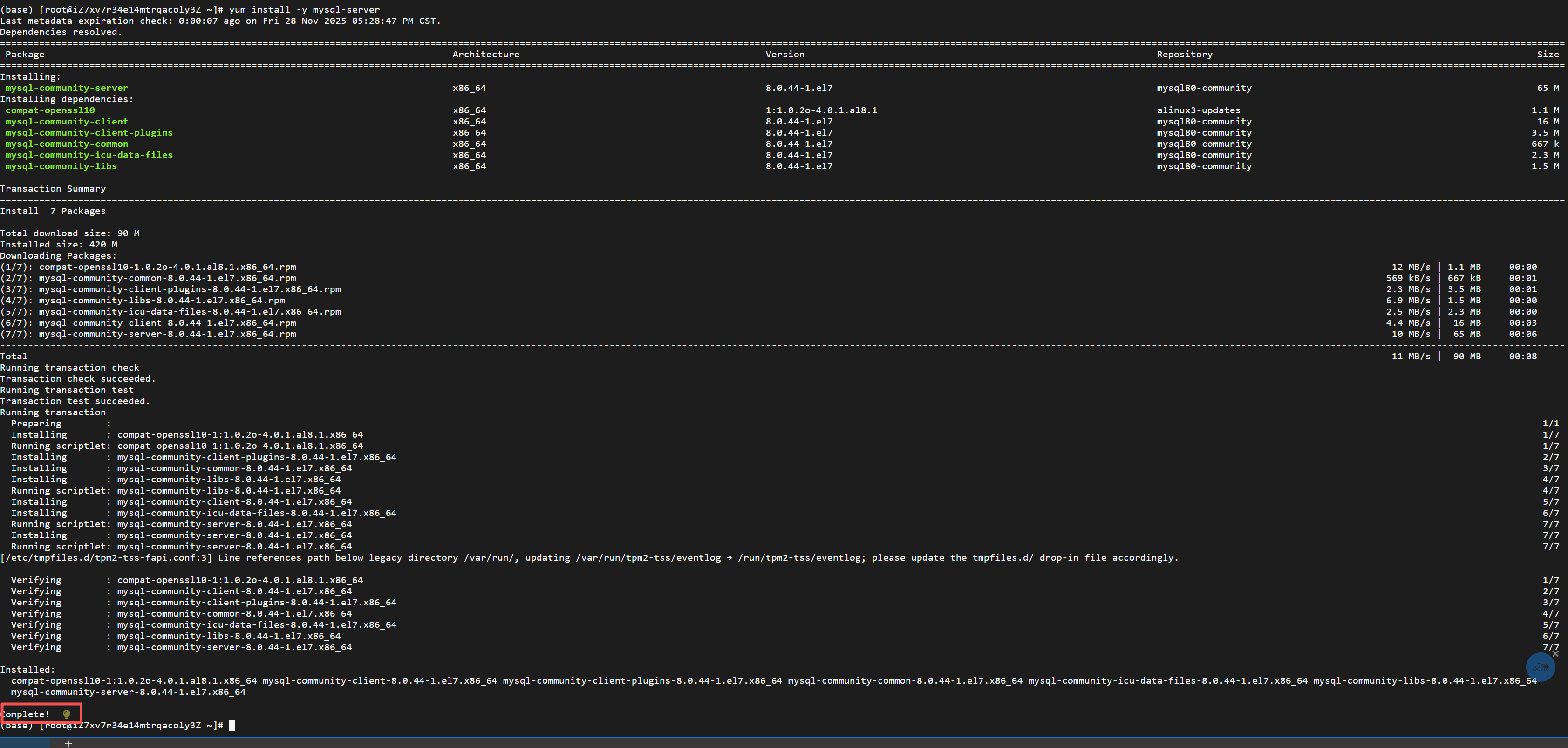Click download line '(1/7): compat-openssl10' rpm
Image resolution: width=1568 pixels, height=748 pixels.
(x=148, y=267)
